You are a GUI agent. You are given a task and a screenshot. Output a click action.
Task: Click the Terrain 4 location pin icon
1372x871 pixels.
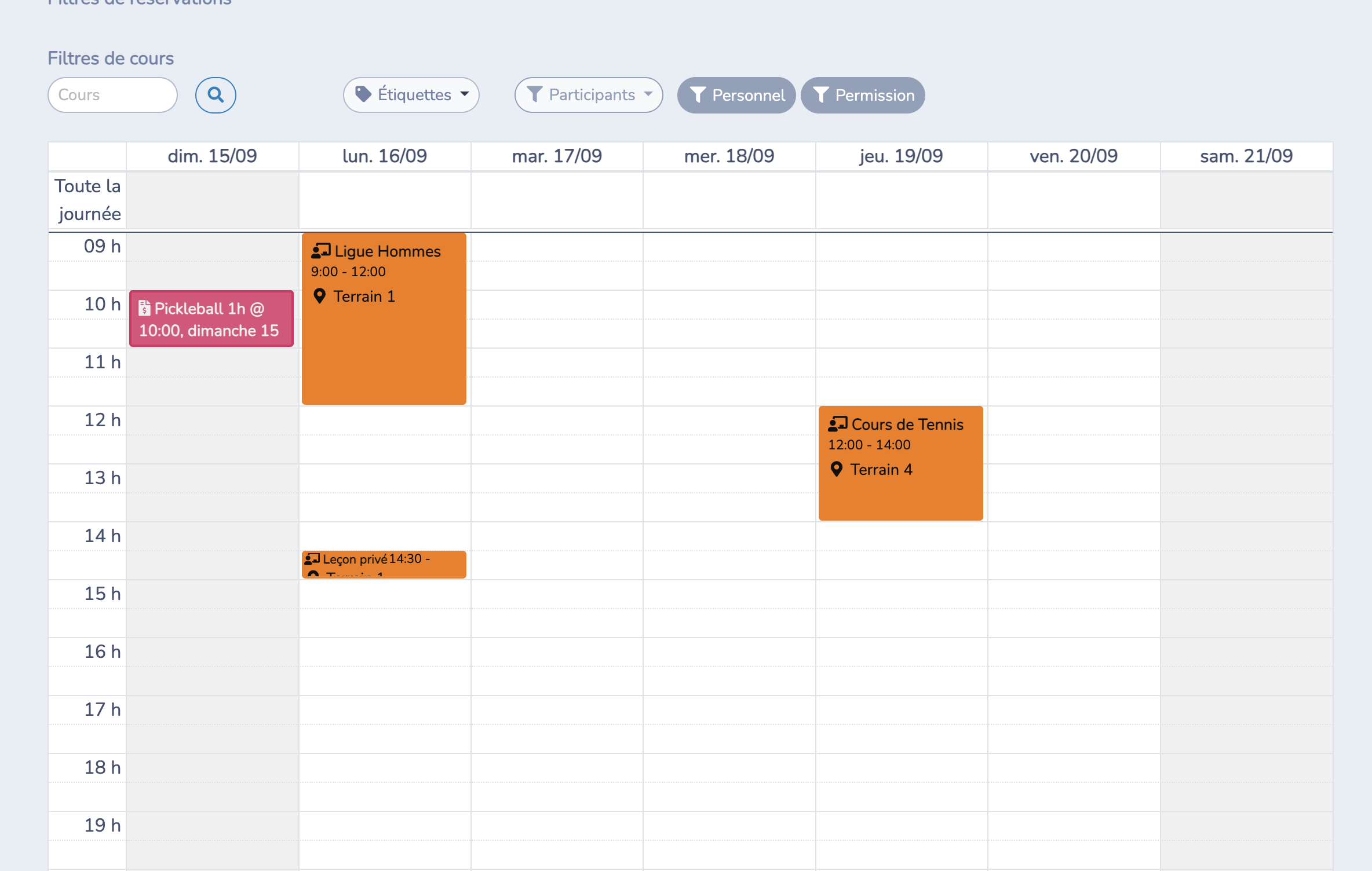click(836, 469)
